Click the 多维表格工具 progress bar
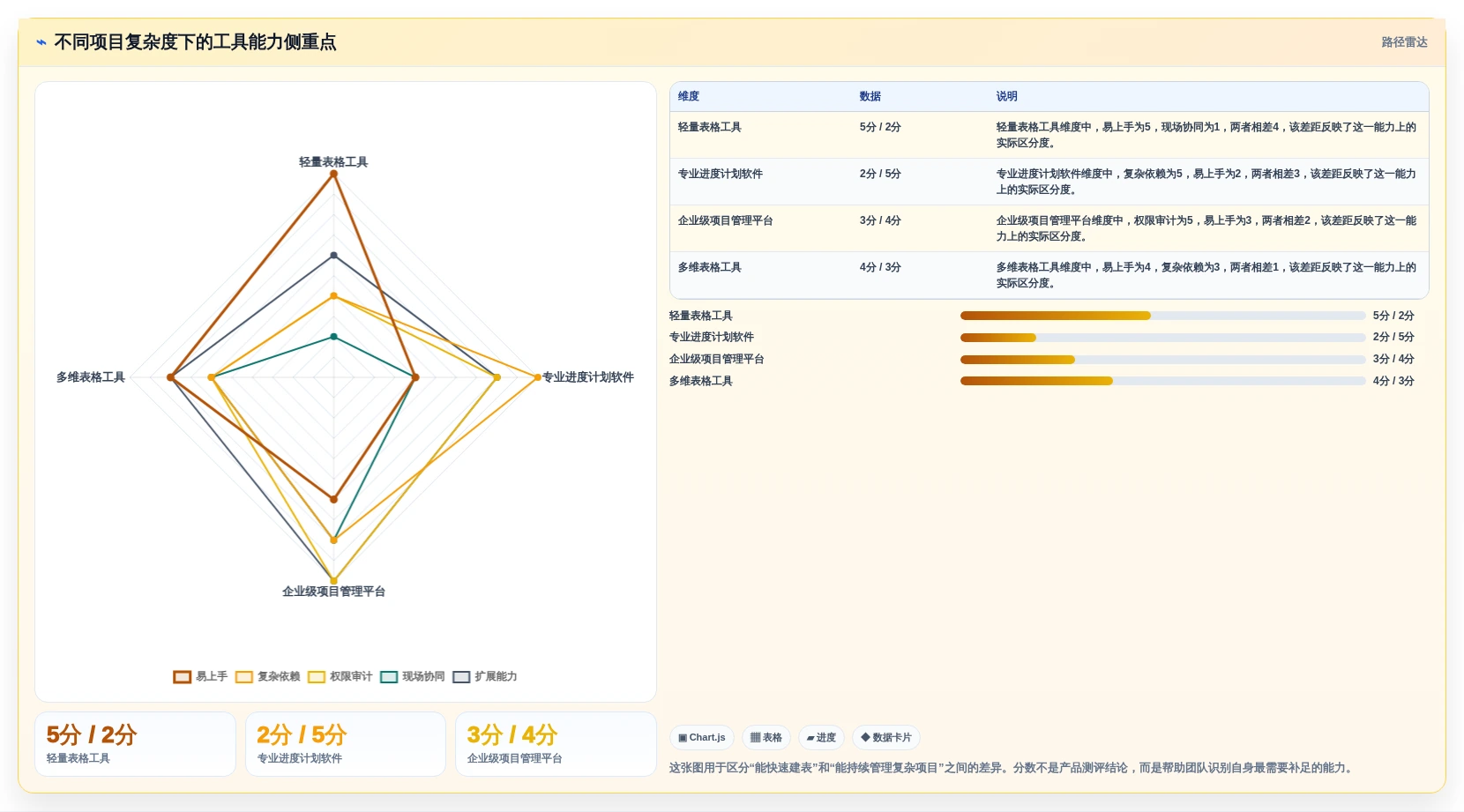 click(1162, 381)
